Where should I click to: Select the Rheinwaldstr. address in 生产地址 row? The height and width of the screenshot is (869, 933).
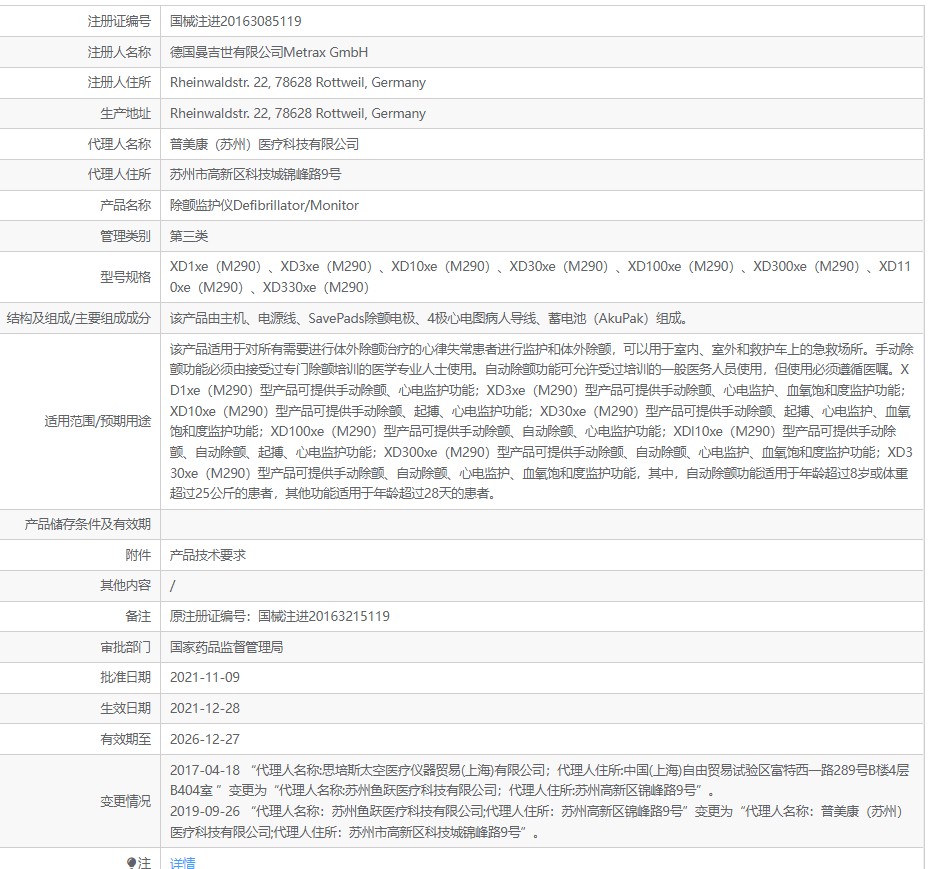[298, 113]
